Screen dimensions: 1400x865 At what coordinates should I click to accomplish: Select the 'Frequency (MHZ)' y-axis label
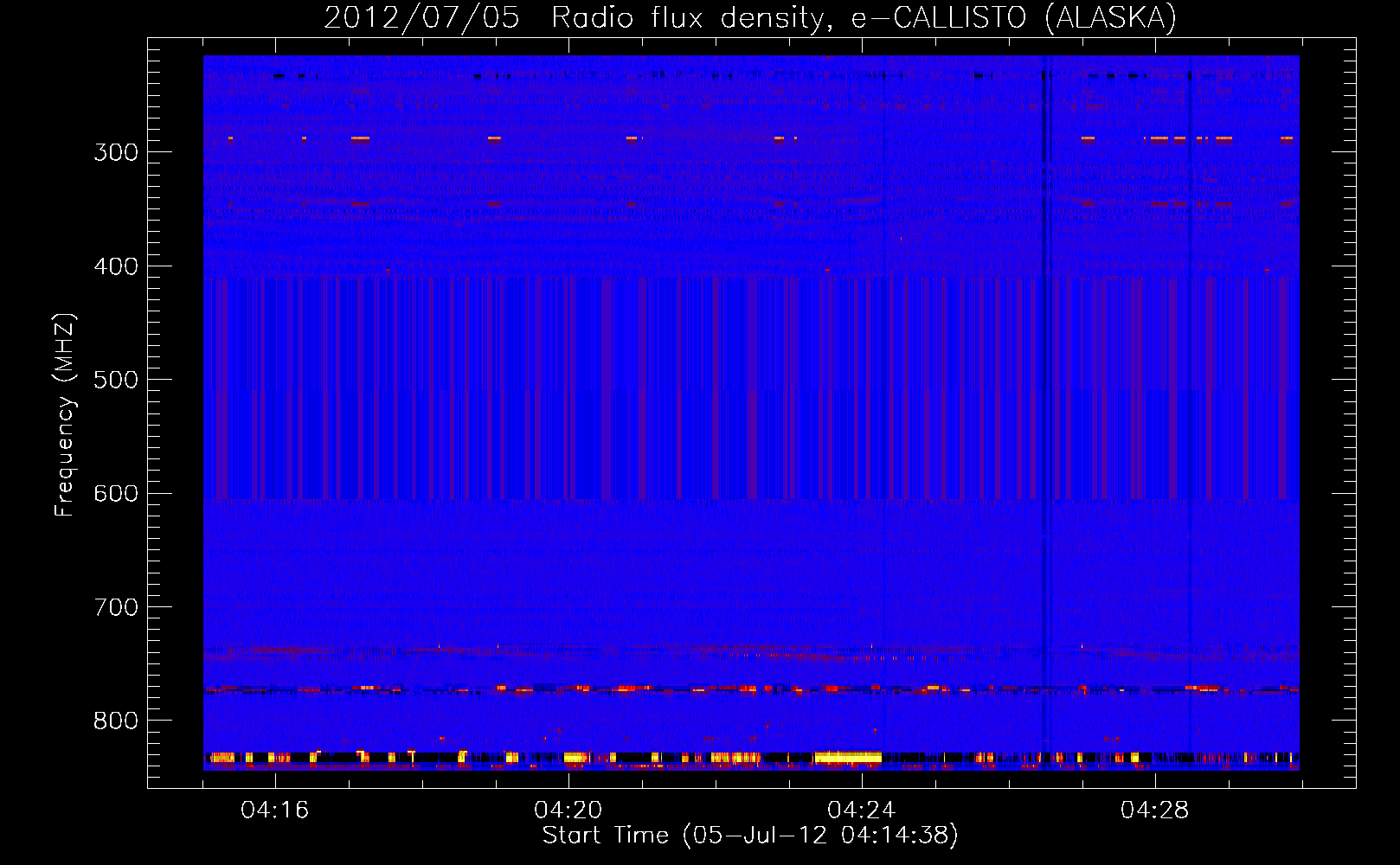point(65,414)
